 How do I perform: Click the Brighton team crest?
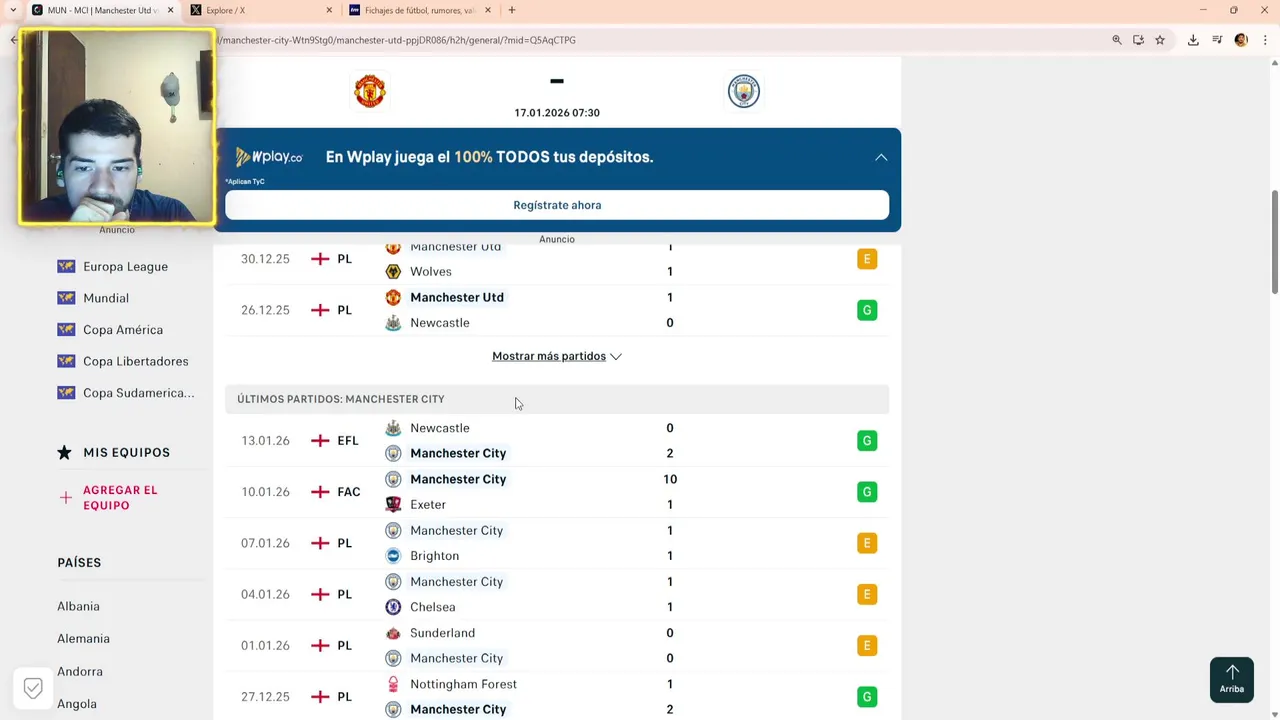(393, 556)
